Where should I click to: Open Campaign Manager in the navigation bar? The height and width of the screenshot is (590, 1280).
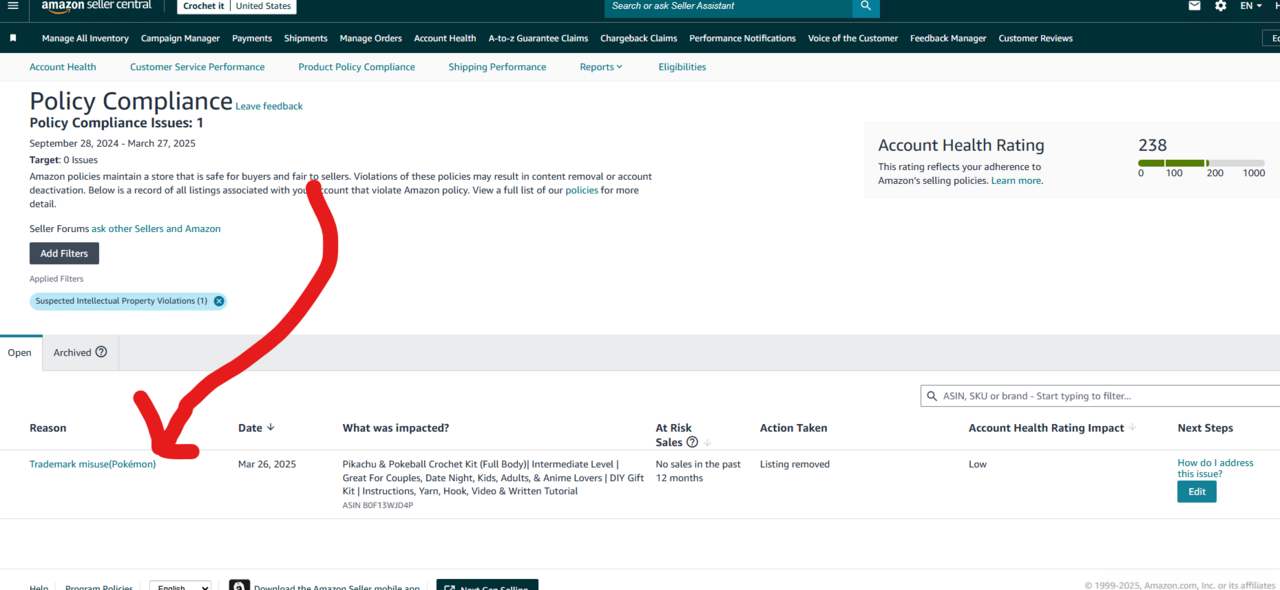point(180,38)
